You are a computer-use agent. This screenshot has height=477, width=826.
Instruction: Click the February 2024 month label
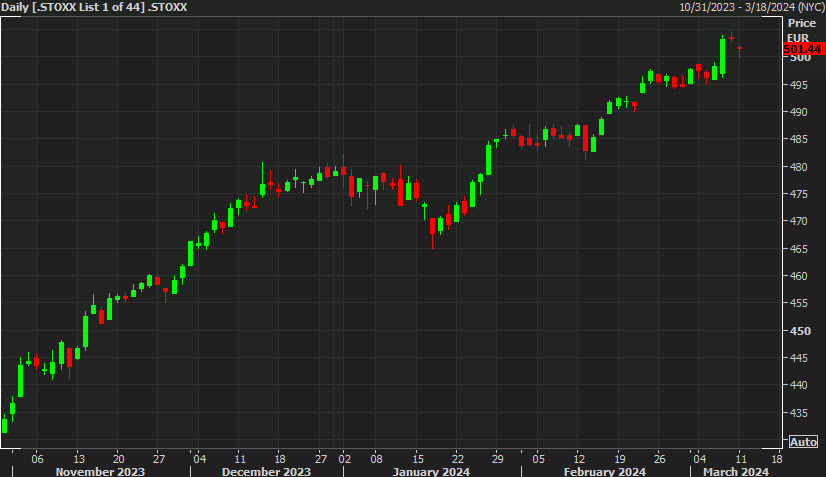(x=604, y=471)
